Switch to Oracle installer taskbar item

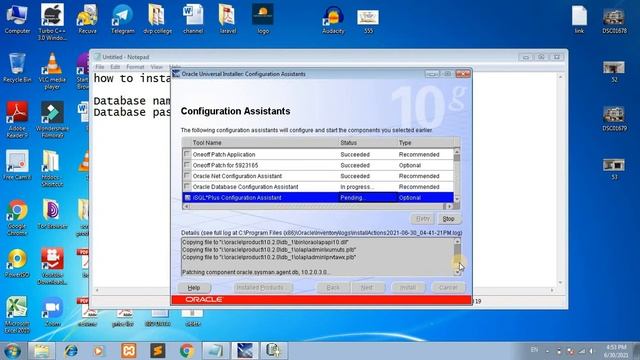click(x=245, y=351)
